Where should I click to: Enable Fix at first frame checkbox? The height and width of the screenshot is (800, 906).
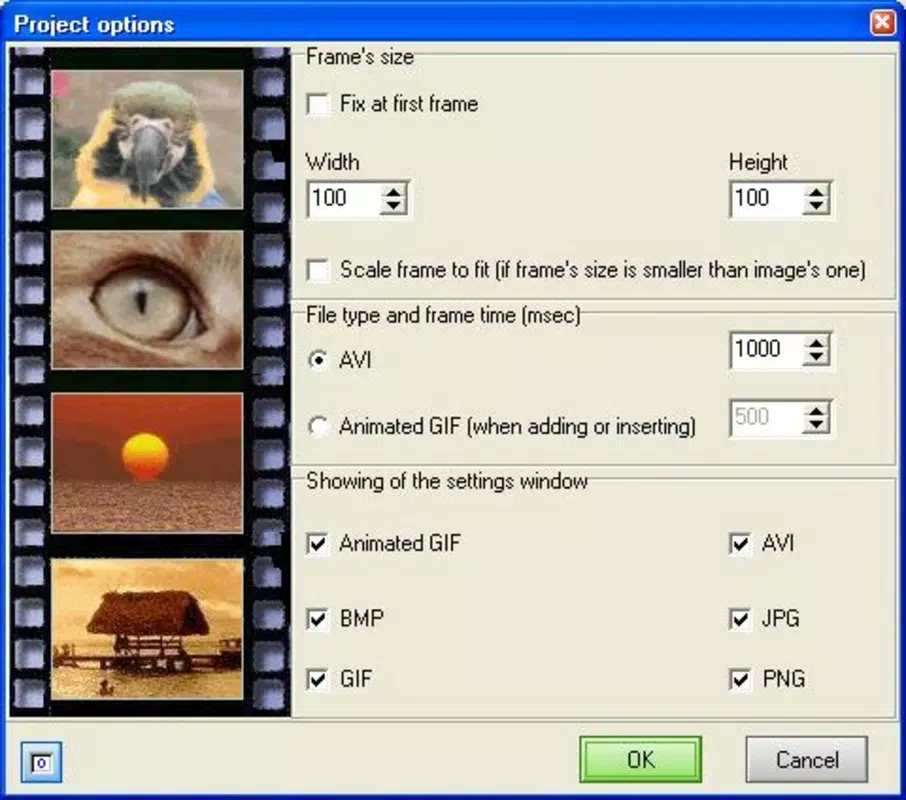318,105
